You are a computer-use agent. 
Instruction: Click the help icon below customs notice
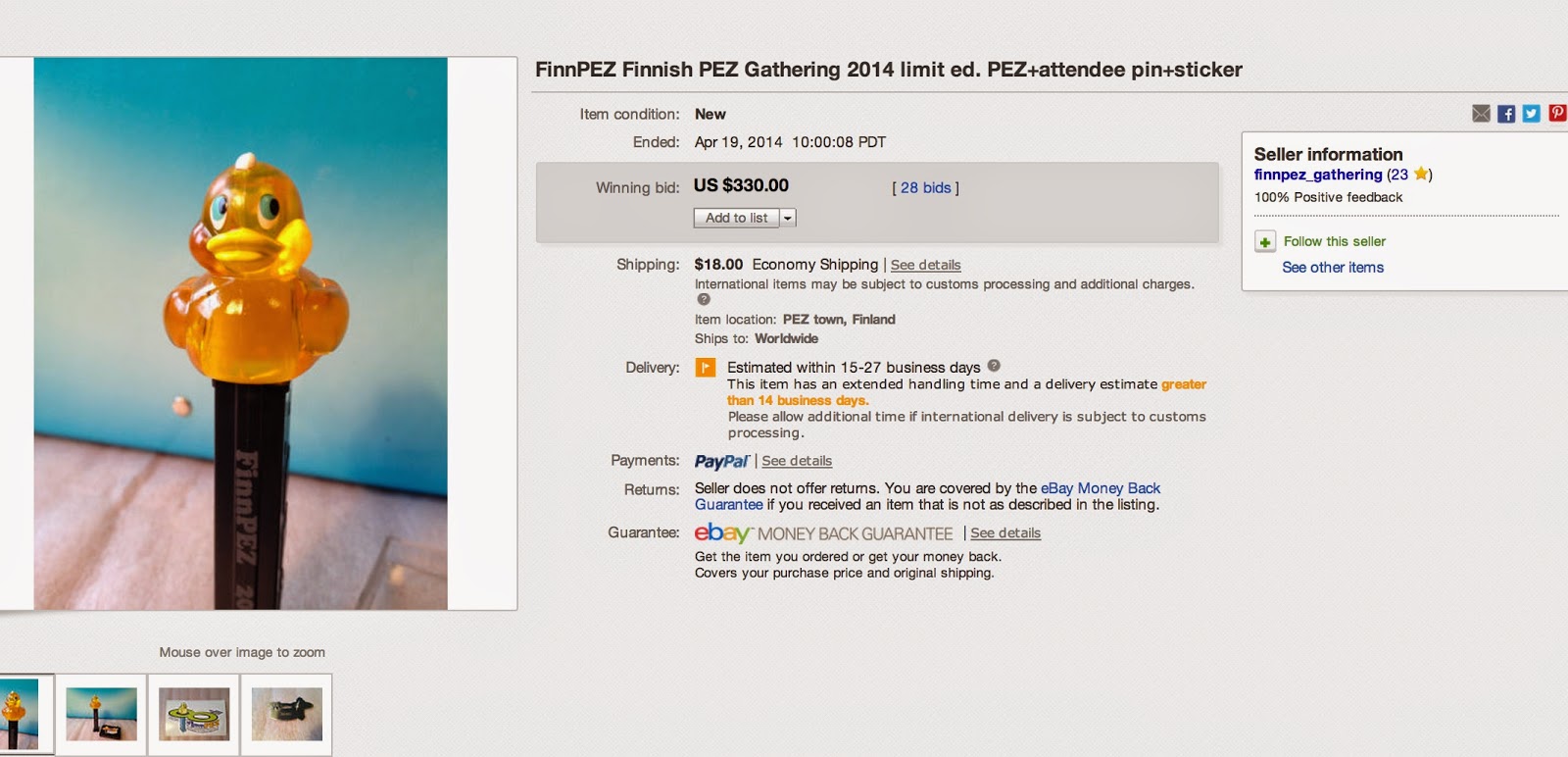pos(703,300)
